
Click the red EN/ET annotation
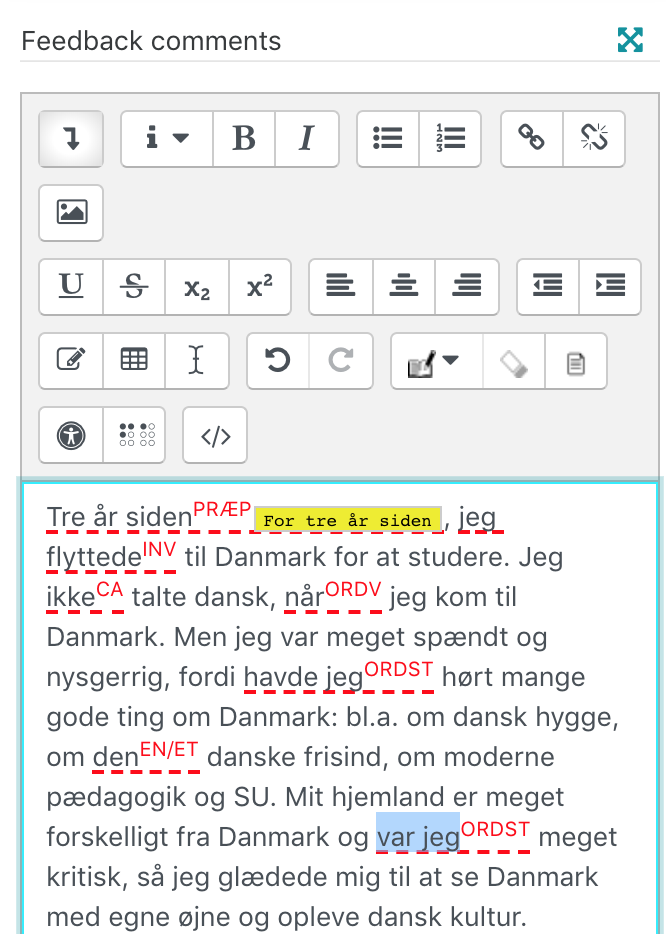(x=169, y=749)
